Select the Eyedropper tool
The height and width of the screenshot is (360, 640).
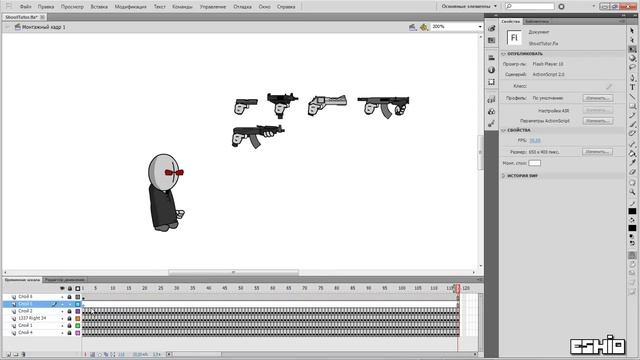pos(632,162)
